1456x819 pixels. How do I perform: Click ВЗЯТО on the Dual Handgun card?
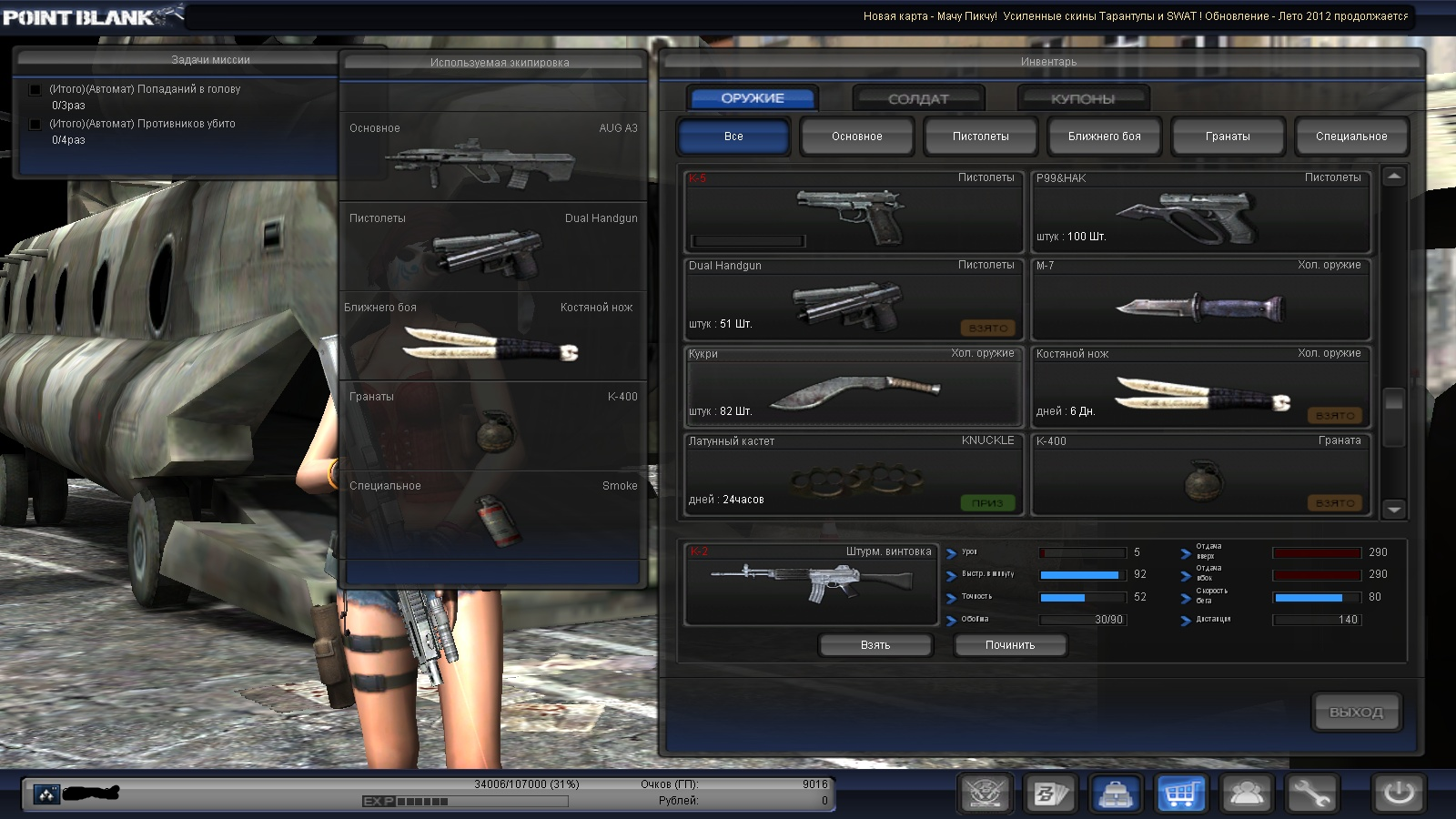[988, 328]
